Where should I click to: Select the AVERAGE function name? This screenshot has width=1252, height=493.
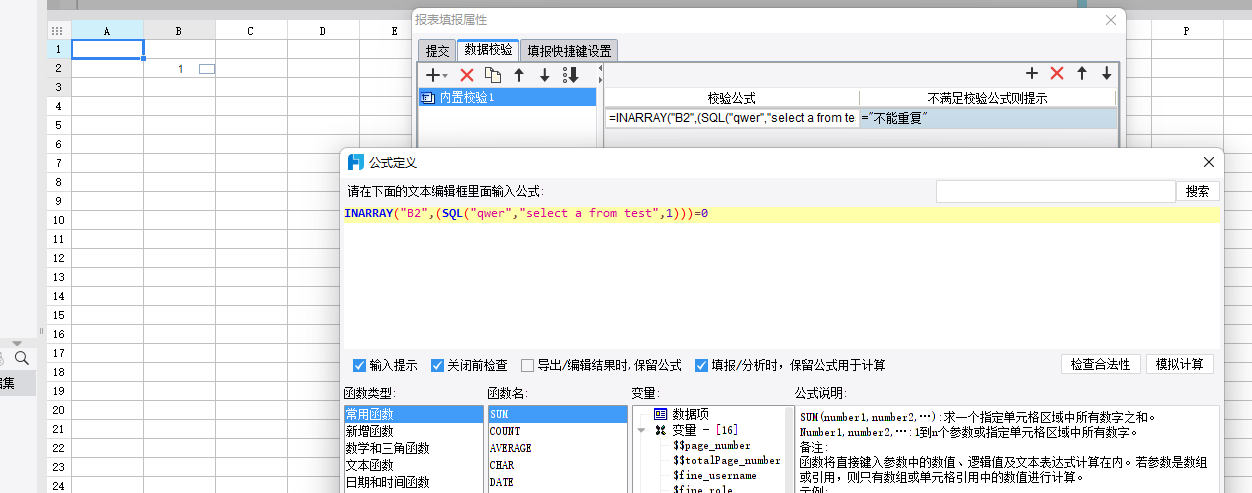pos(556,448)
